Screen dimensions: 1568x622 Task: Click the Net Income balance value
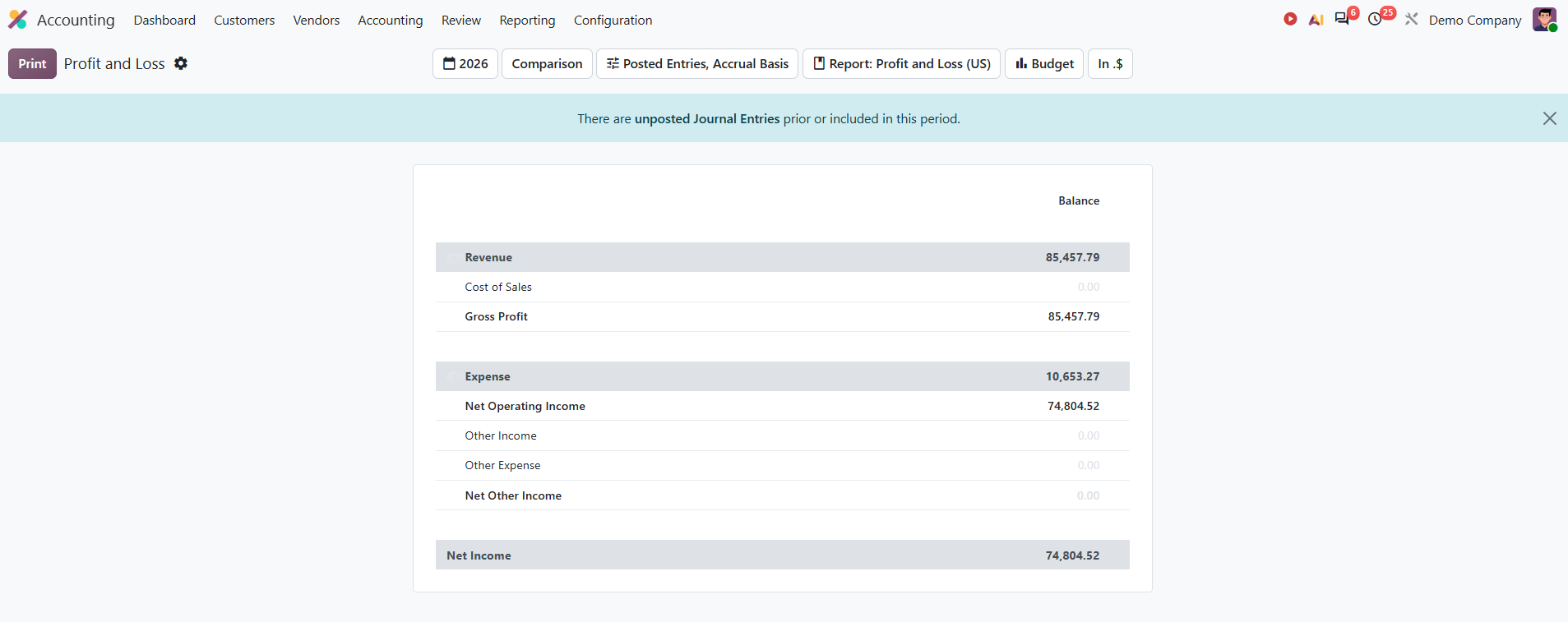click(1072, 555)
